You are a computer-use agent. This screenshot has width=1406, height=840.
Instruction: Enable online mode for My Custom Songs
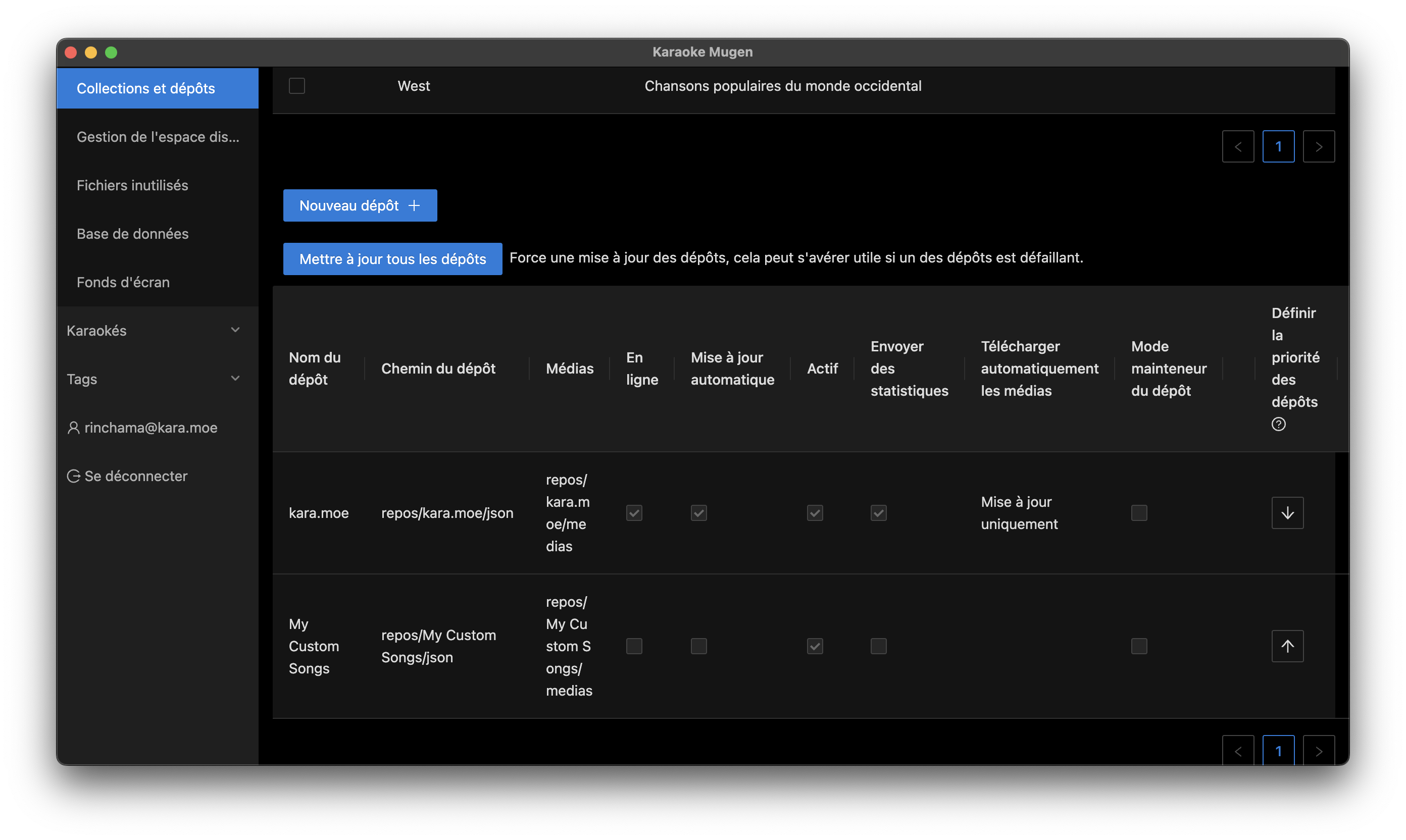click(x=634, y=646)
